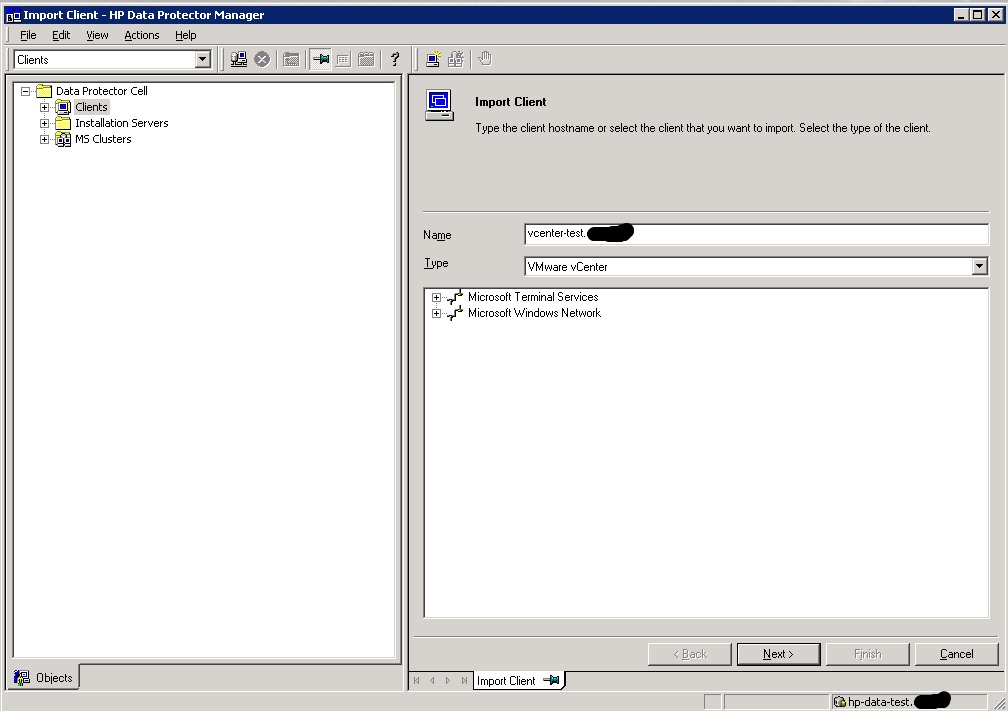Click the Name input field
This screenshot has height=711, width=1008.
(756, 234)
